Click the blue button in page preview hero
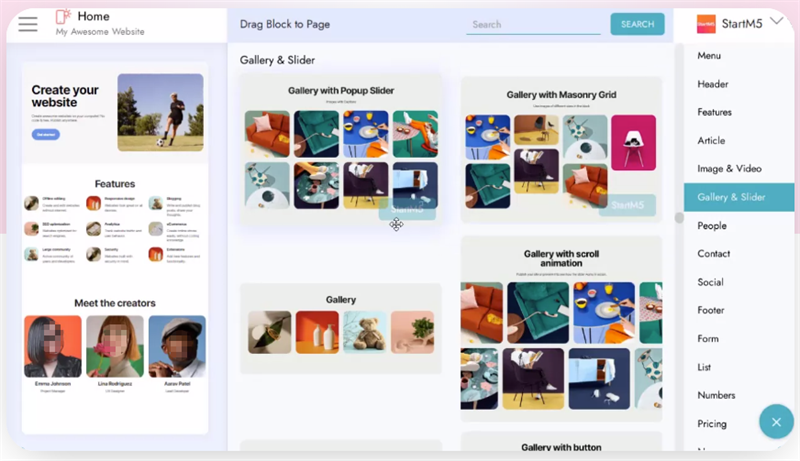The width and height of the screenshot is (800, 461). [x=46, y=135]
